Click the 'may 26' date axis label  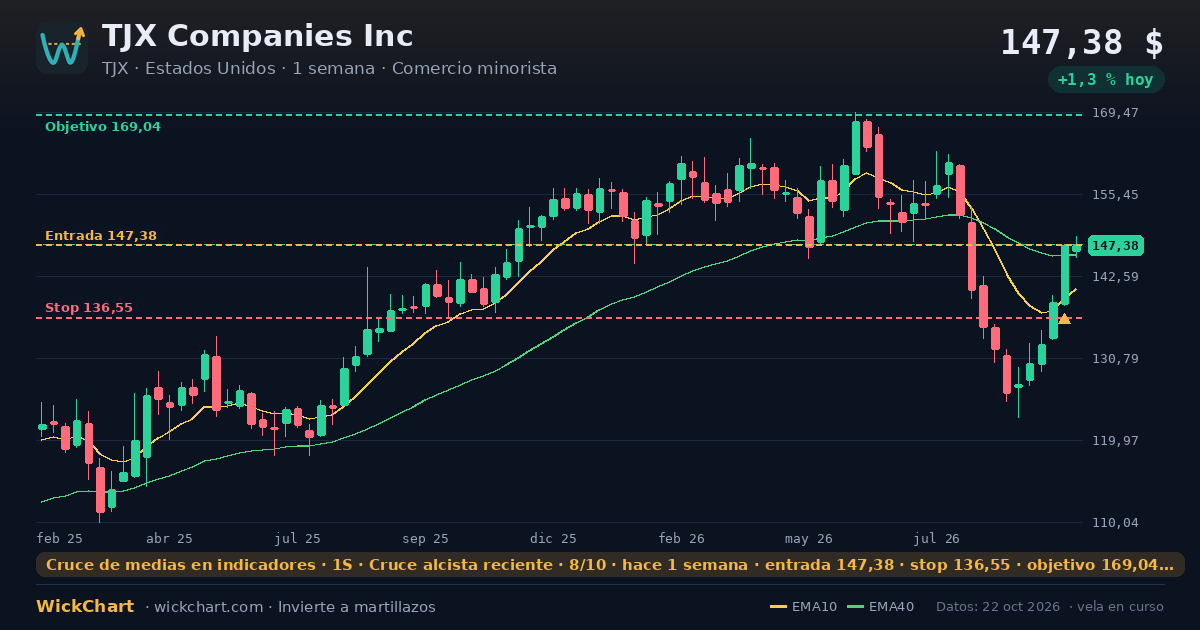tap(810, 538)
